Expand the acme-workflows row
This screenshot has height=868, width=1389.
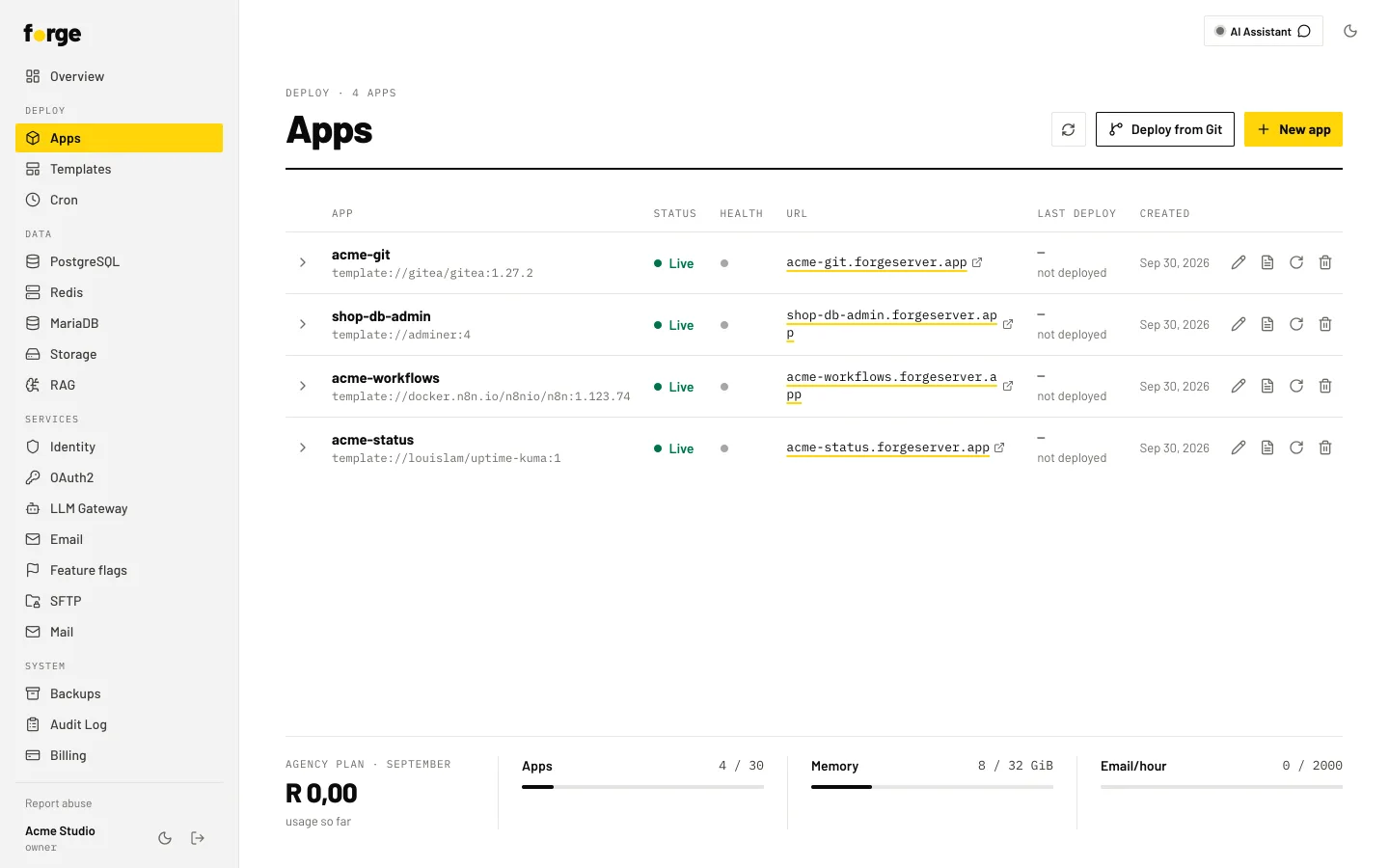click(303, 386)
